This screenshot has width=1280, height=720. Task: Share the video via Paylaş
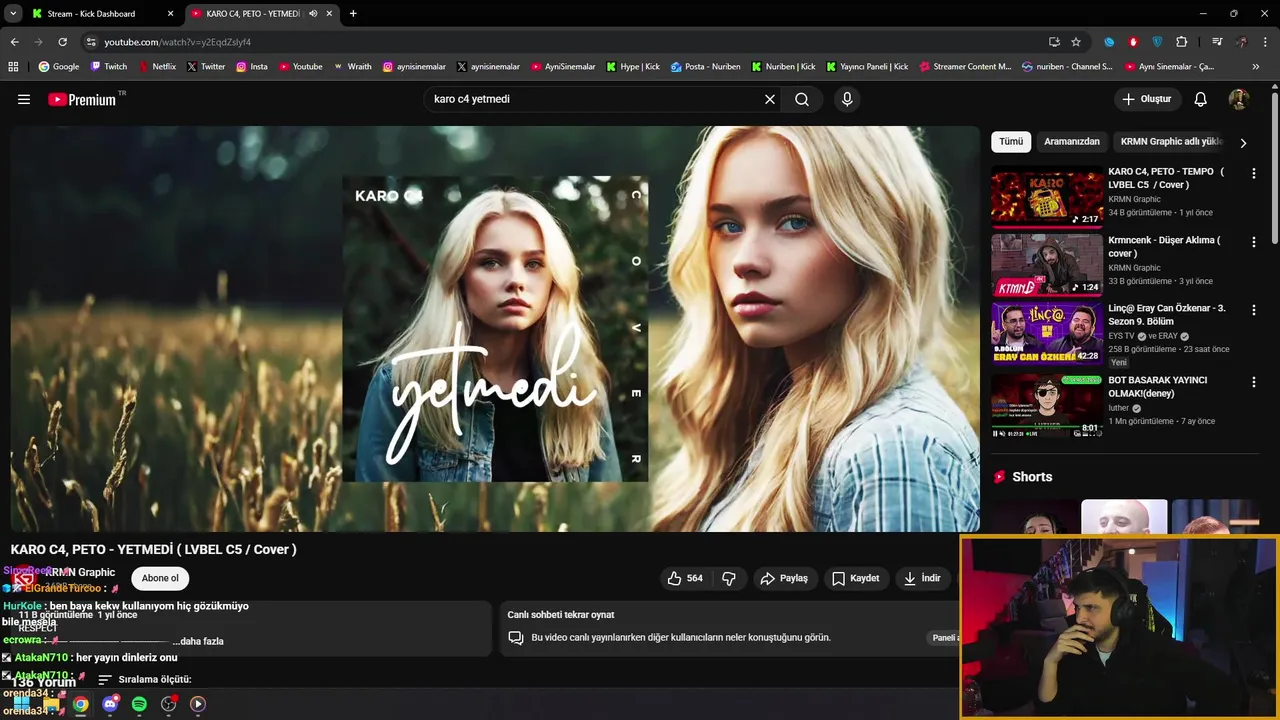pyautogui.click(x=784, y=578)
